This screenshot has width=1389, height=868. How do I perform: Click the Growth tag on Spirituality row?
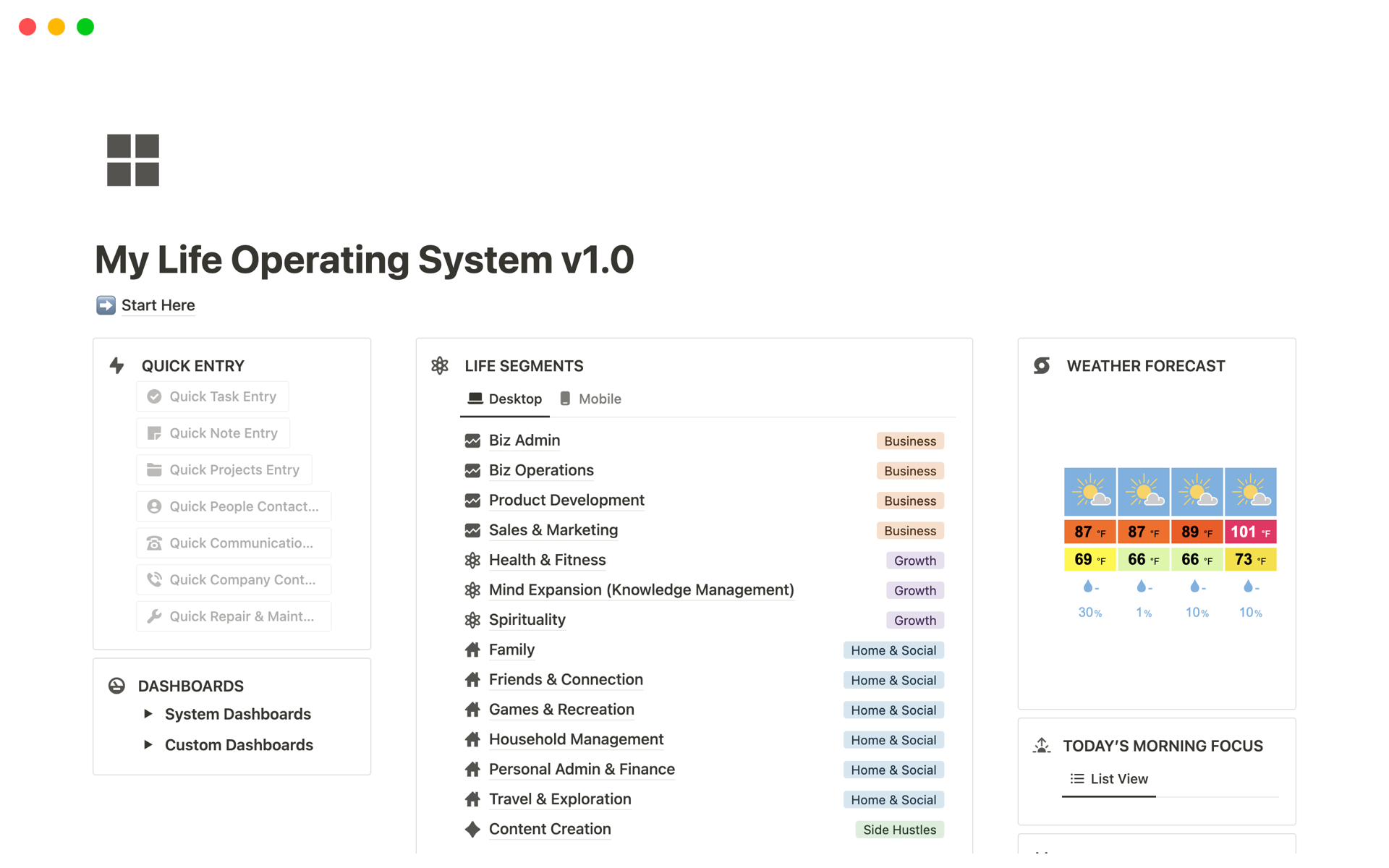[914, 621]
